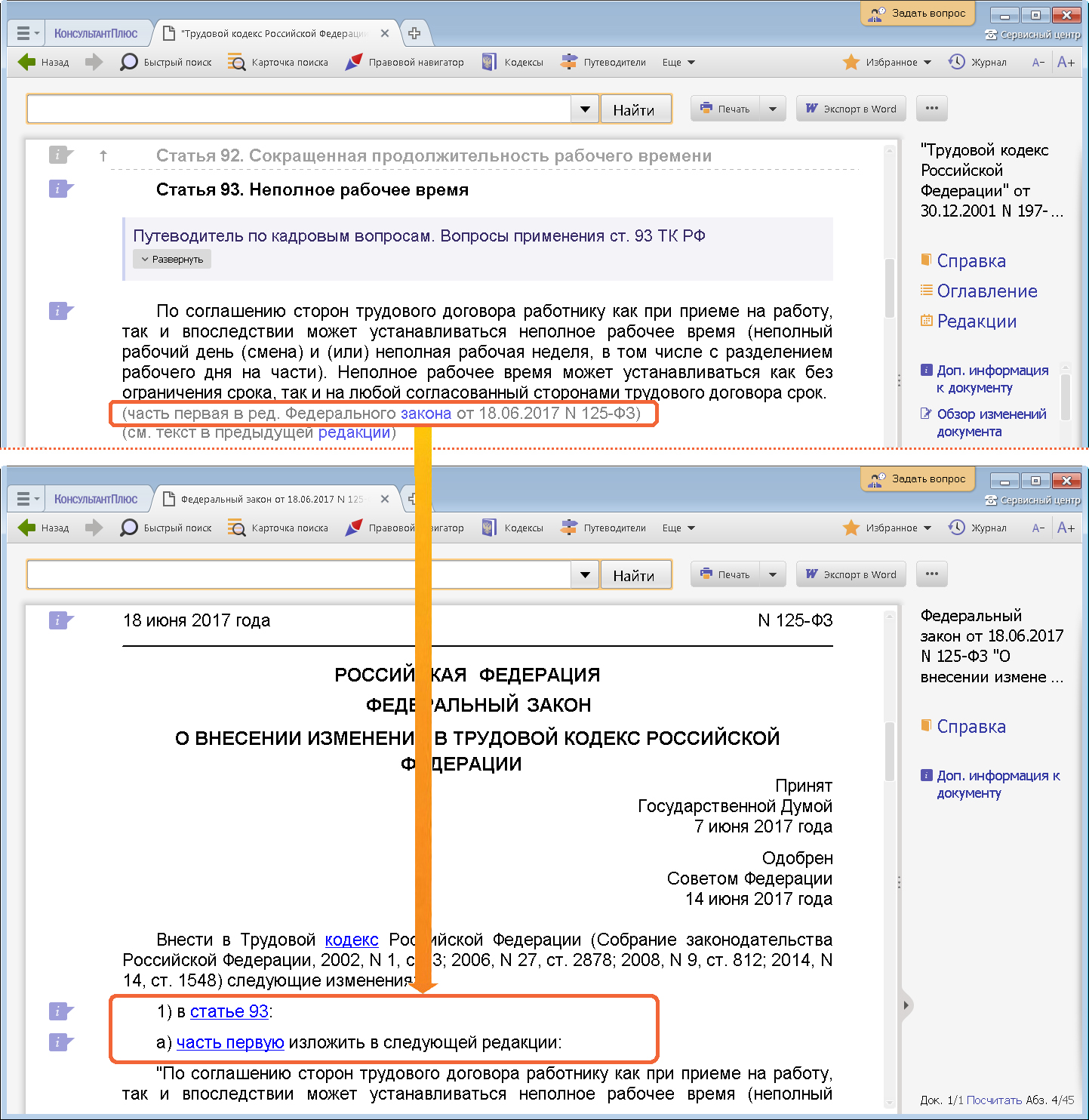The height and width of the screenshot is (1120, 1089).
Task: Open Кодексы in the top window
Action: pyautogui.click(x=513, y=63)
